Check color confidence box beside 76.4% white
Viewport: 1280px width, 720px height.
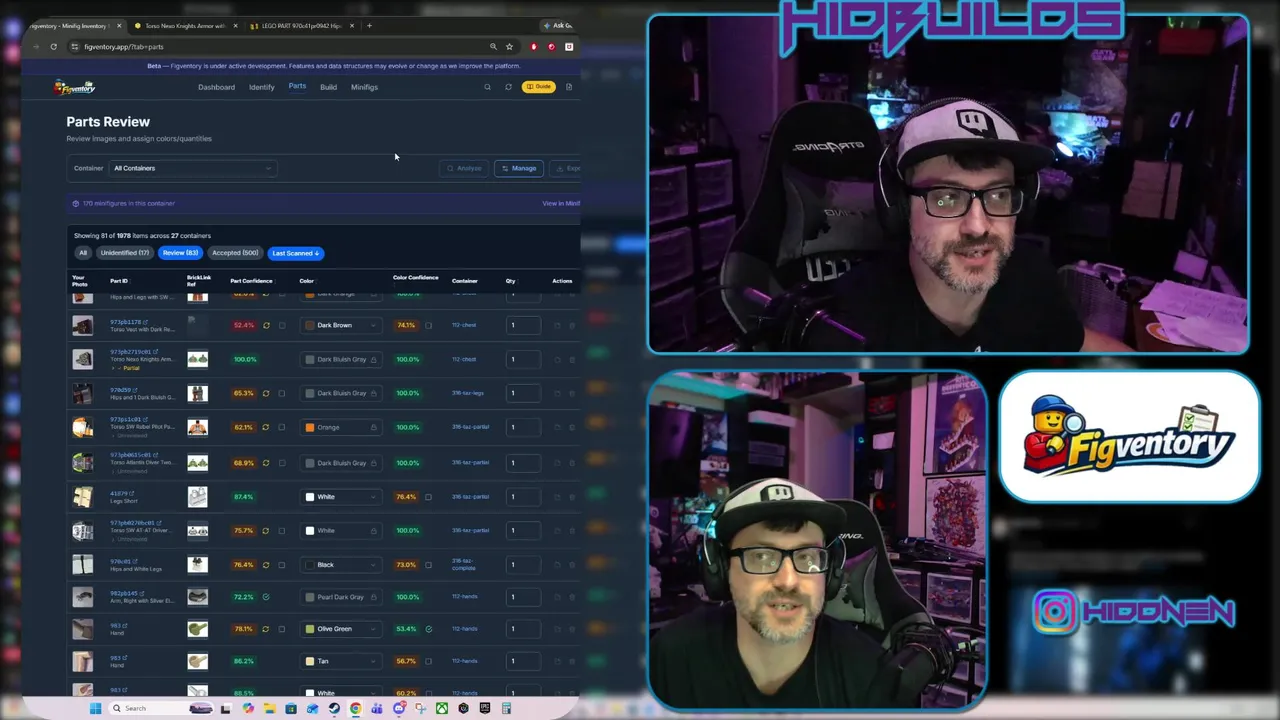click(428, 497)
